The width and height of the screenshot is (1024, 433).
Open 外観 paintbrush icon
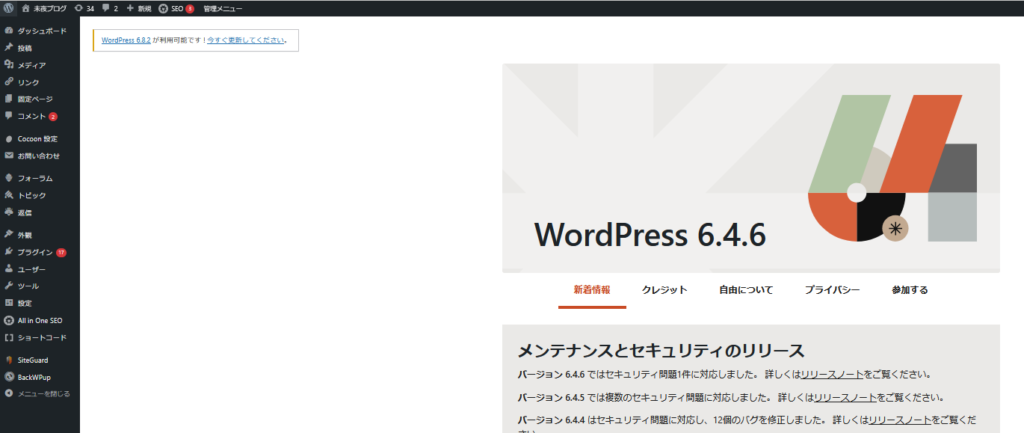(8, 234)
